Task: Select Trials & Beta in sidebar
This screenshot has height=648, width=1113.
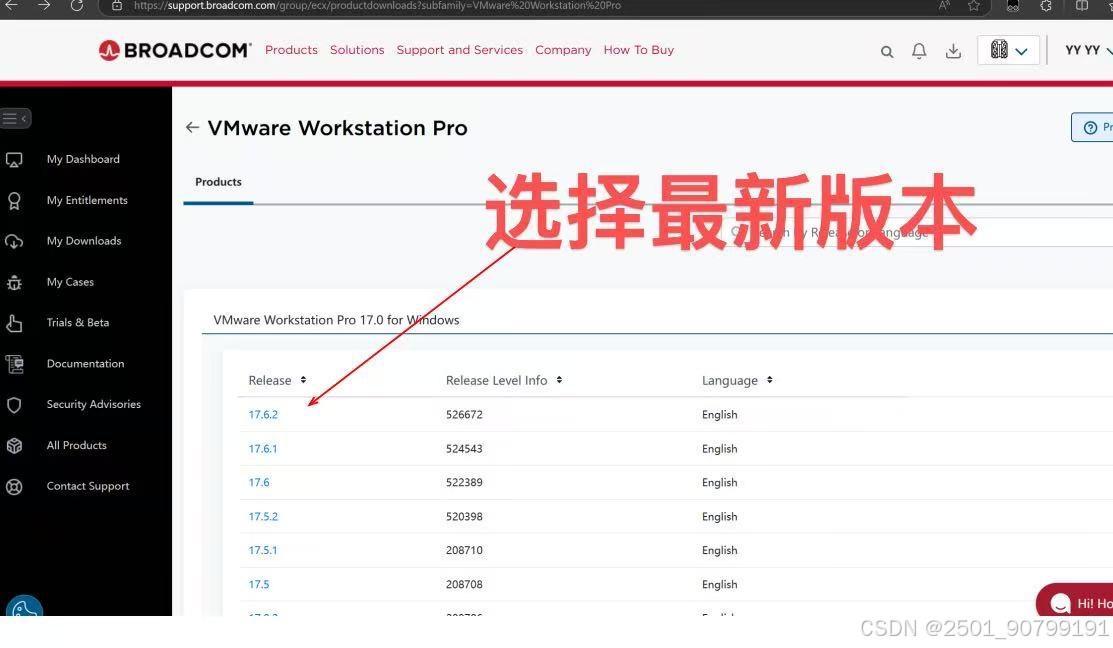Action: point(78,322)
